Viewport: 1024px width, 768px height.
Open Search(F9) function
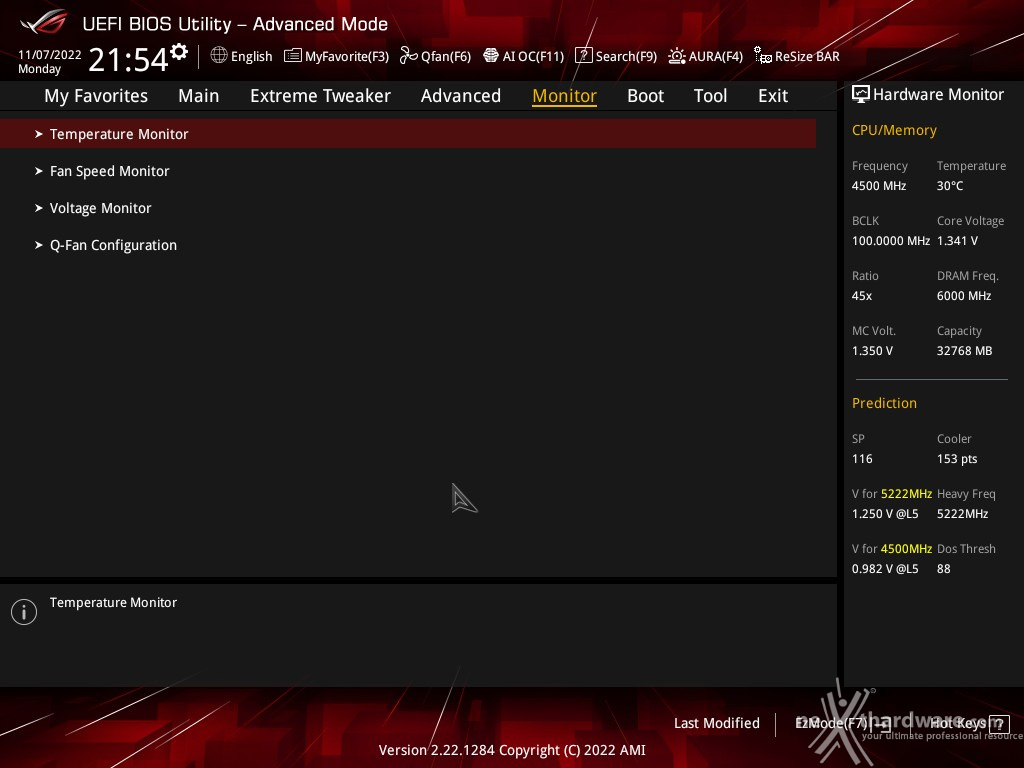pyautogui.click(x=616, y=56)
